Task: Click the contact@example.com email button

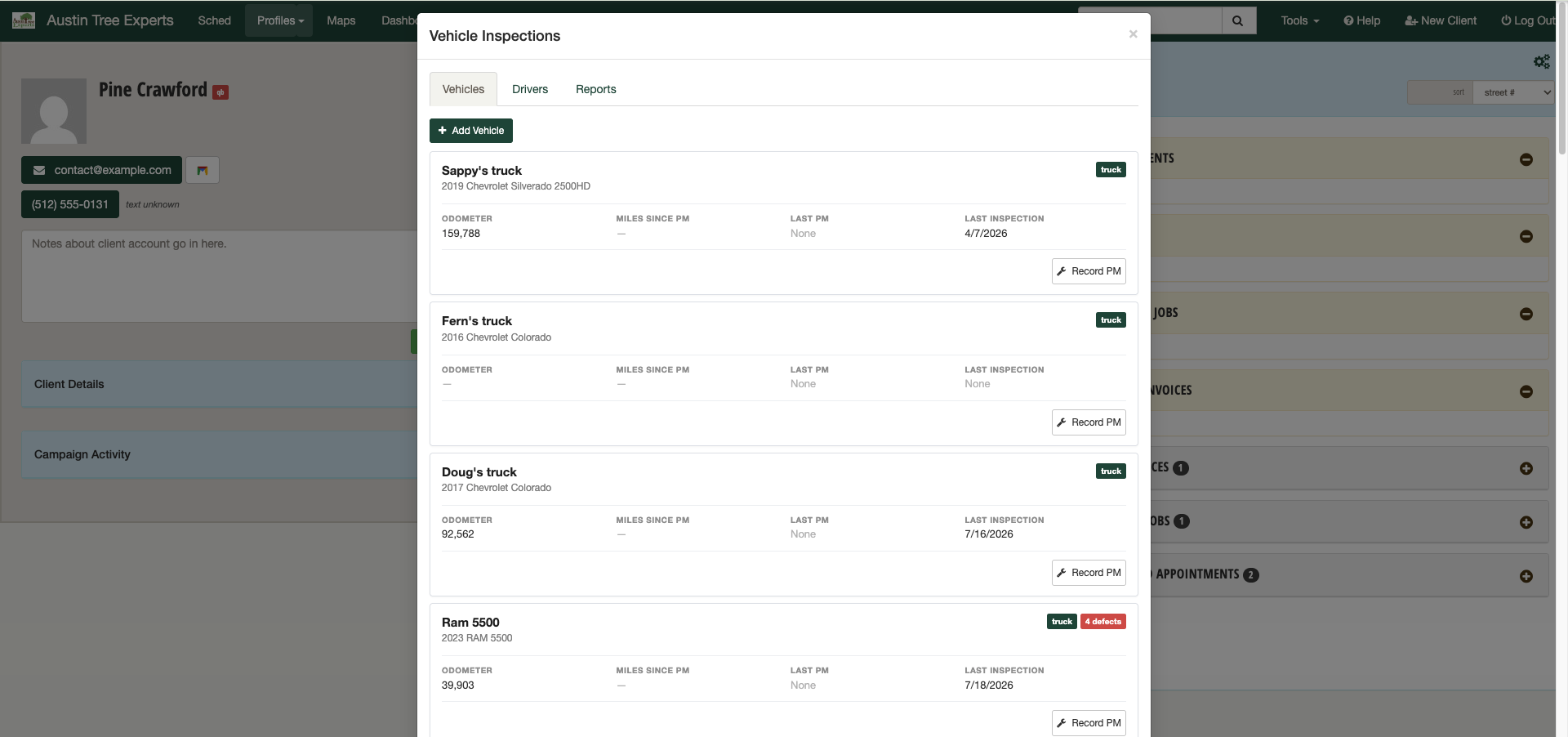Action: [102, 170]
